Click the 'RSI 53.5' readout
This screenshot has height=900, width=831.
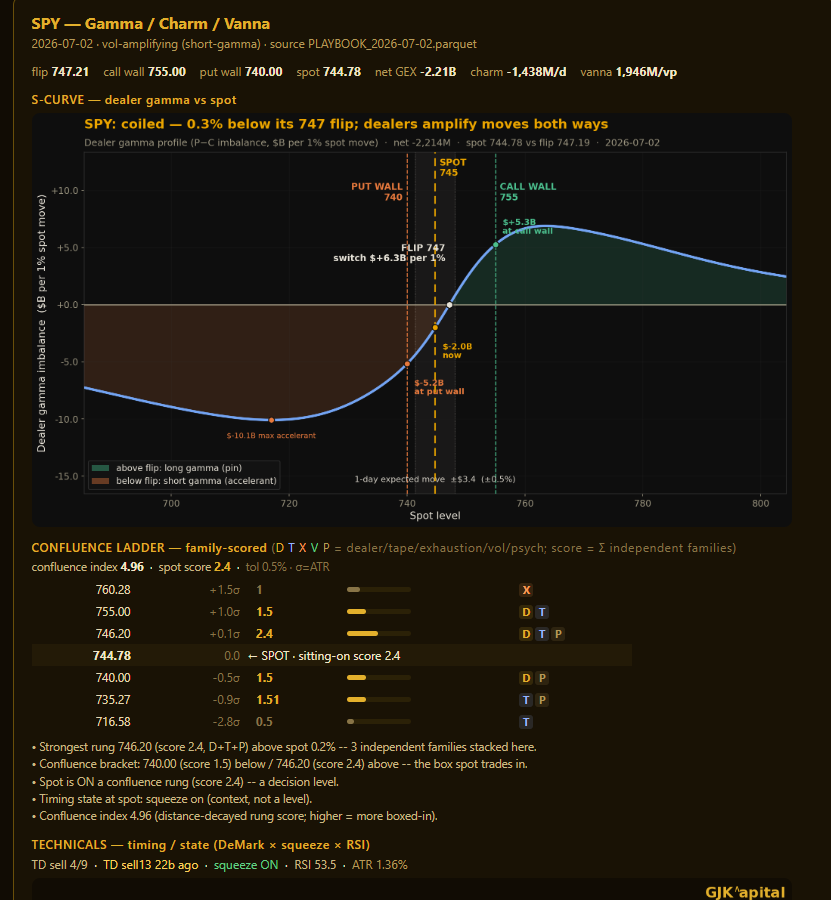tap(315, 865)
